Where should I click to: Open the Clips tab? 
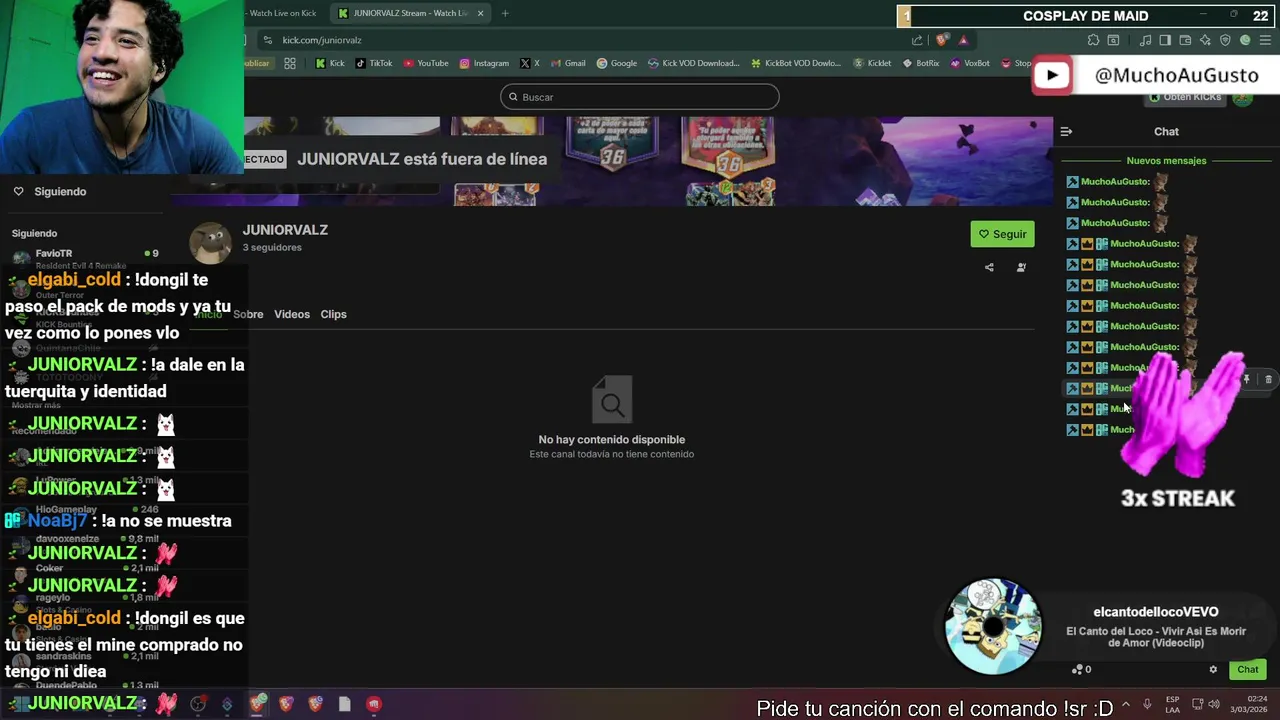pyautogui.click(x=333, y=314)
